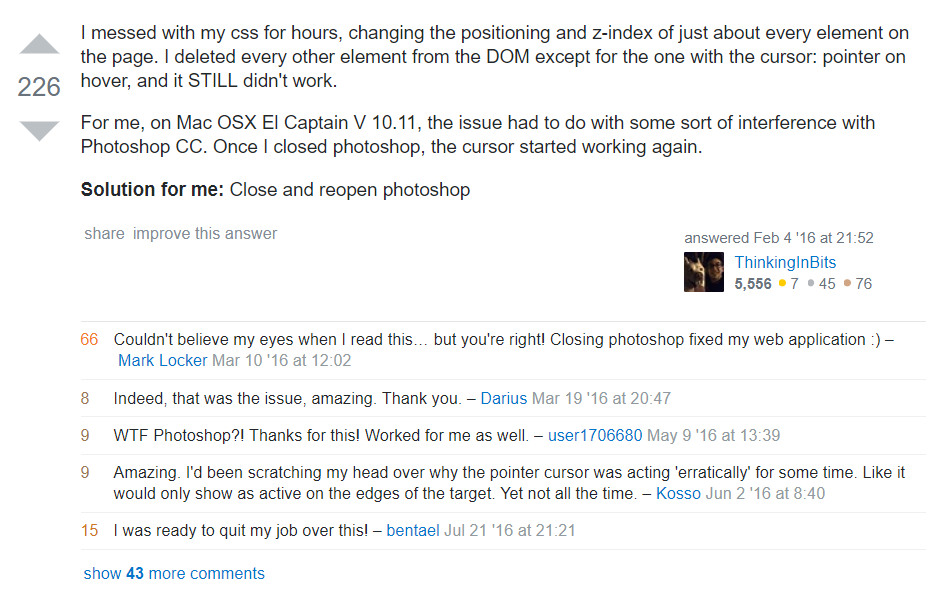The height and width of the screenshot is (601, 933).
Task: Click the bronze badge count 76
Action: (x=863, y=283)
